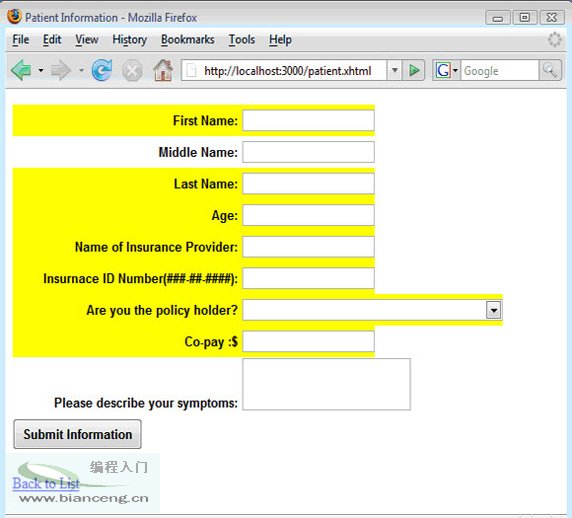Viewport: 572px width, 518px height.
Task: Reload the page with the Refresh icon
Action: 102,70
